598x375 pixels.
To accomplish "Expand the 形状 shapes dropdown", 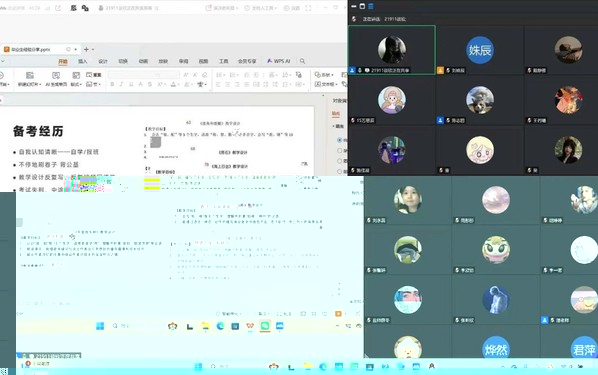I will point(324,75).
